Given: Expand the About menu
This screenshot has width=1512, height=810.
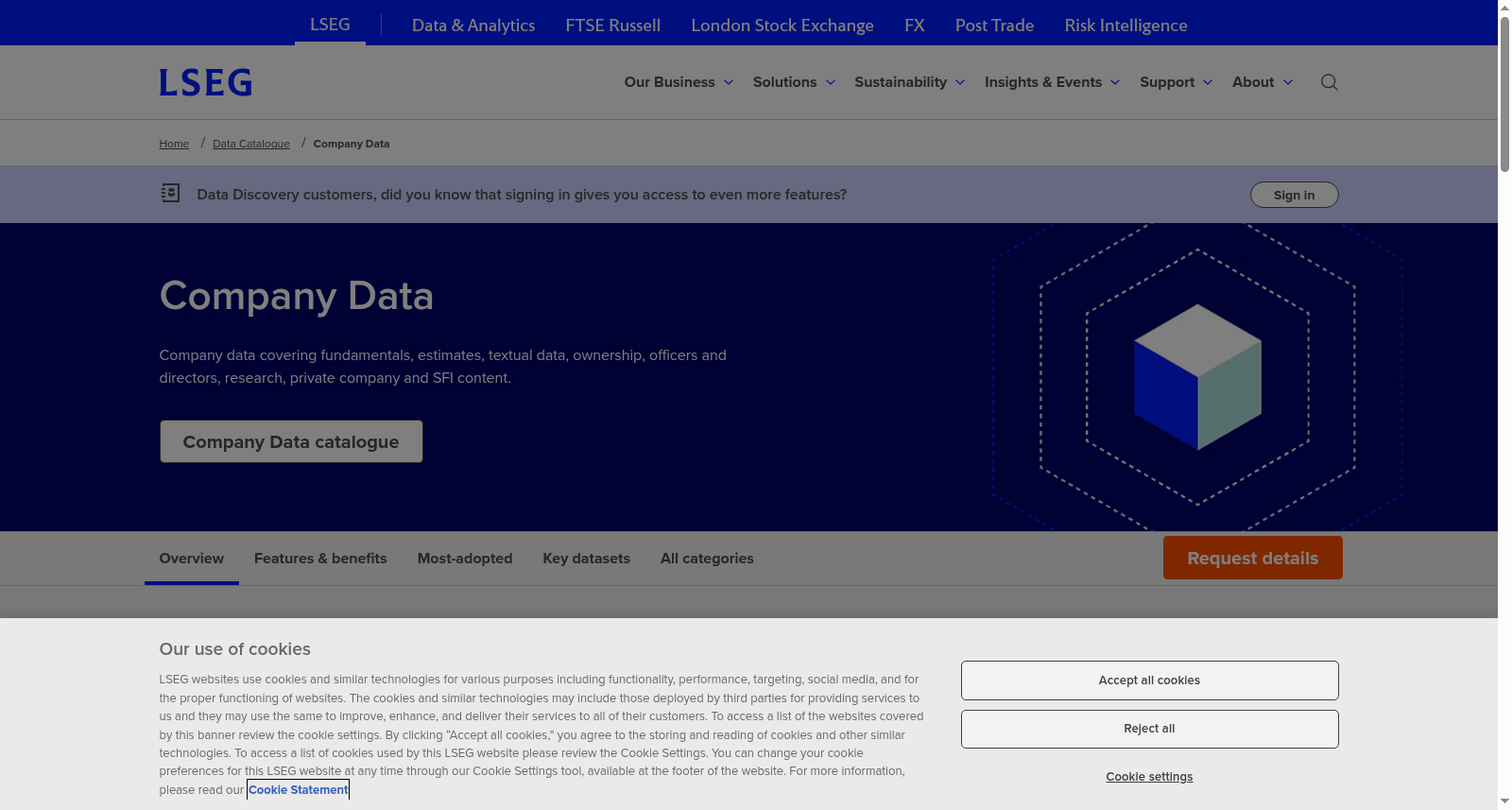Looking at the screenshot, I should tap(1263, 82).
